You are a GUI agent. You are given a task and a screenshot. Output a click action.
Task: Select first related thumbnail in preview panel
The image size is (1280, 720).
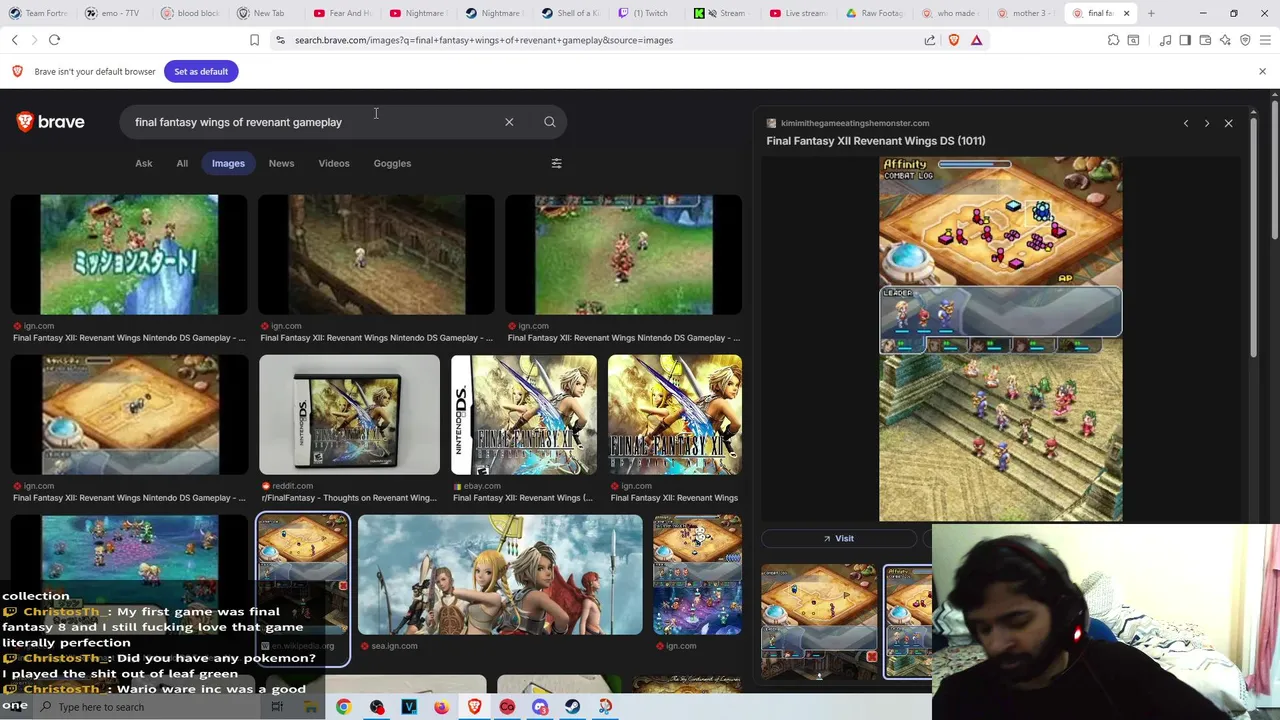[819, 620]
